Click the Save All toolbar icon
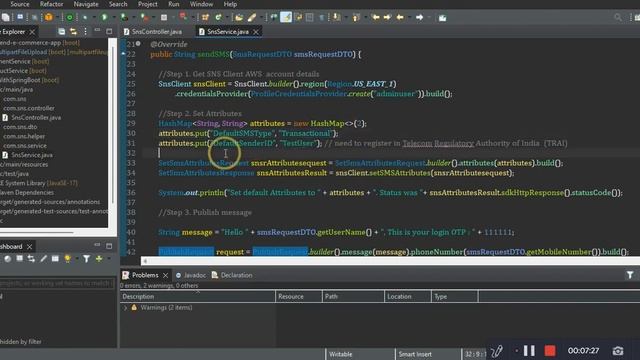Screen dimensions: 640x360 [x=6, y=17]
